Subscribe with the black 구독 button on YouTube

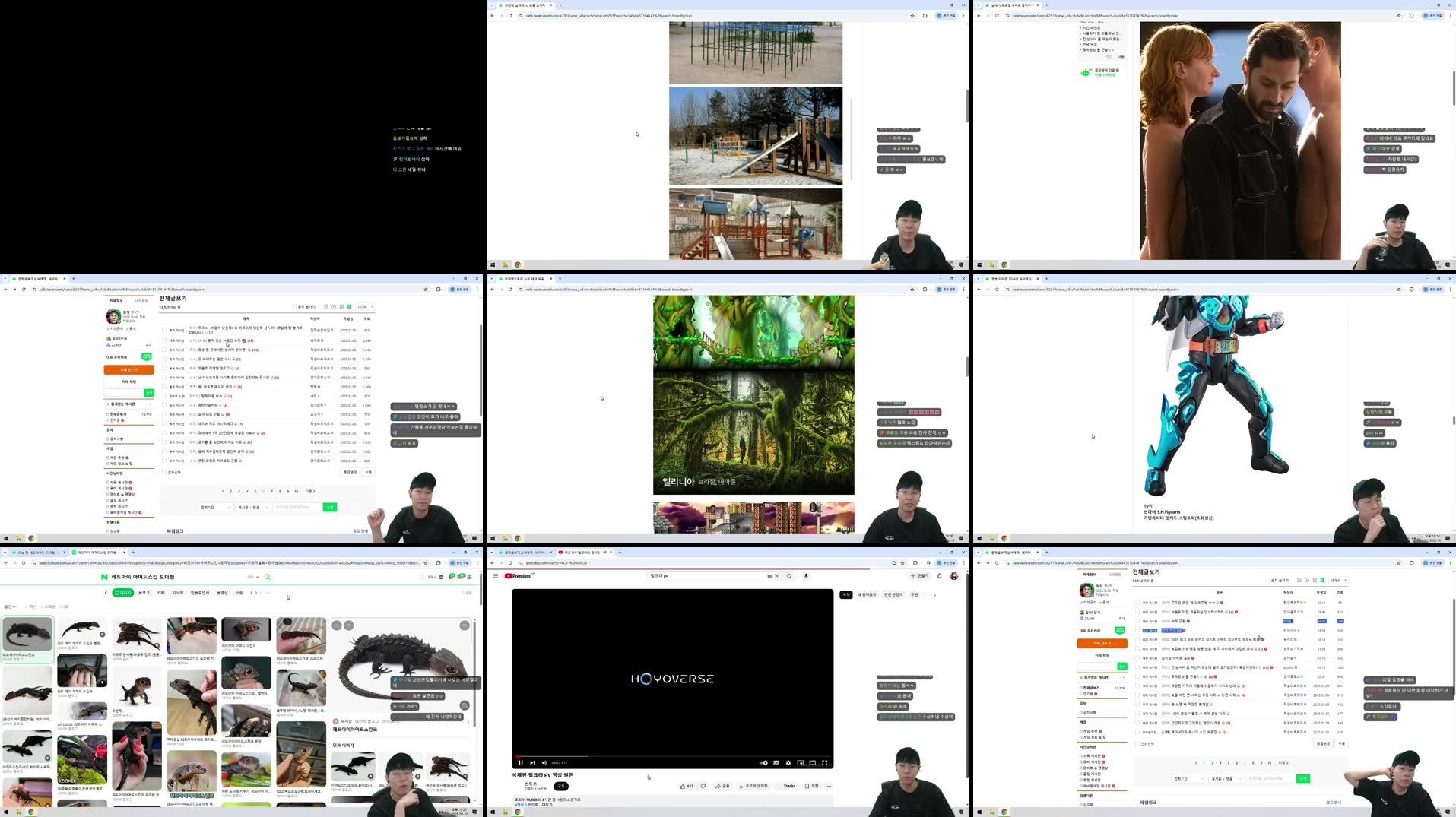(x=561, y=786)
